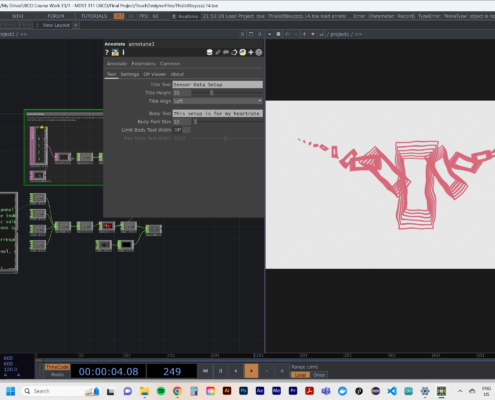The width and height of the screenshot is (495, 400).
Task: Click the gray circle icon at header end
Action: [259, 52]
